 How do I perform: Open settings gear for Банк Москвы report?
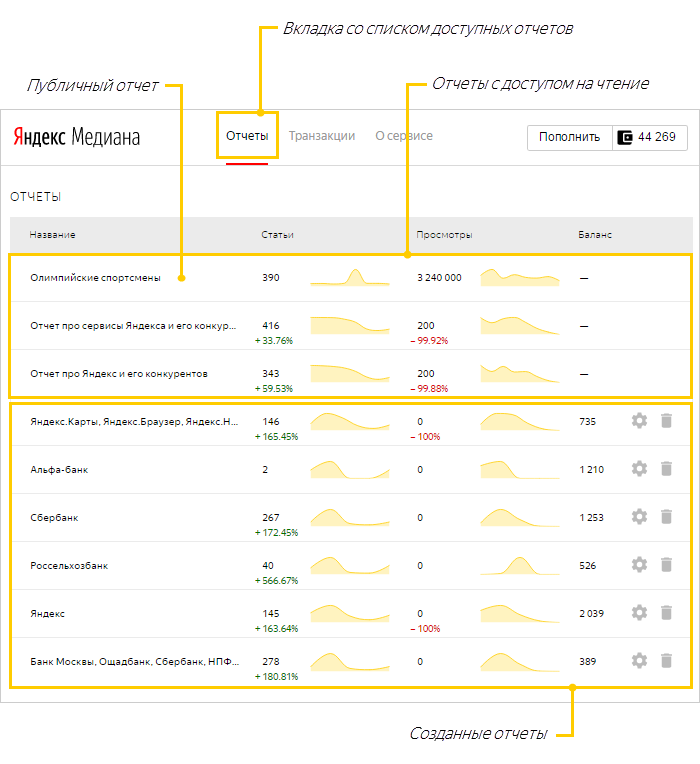point(639,661)
